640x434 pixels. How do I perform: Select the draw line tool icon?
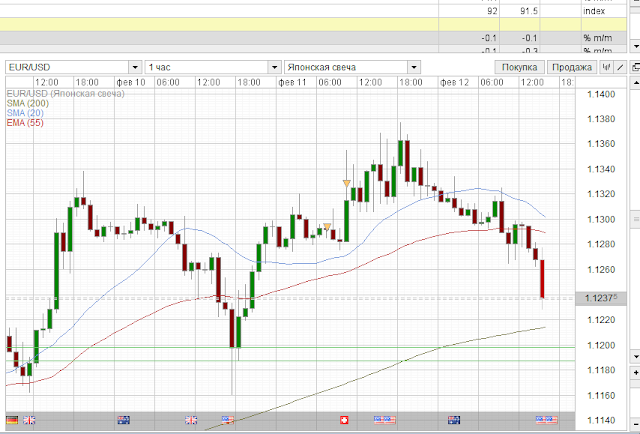coord(620,67)
